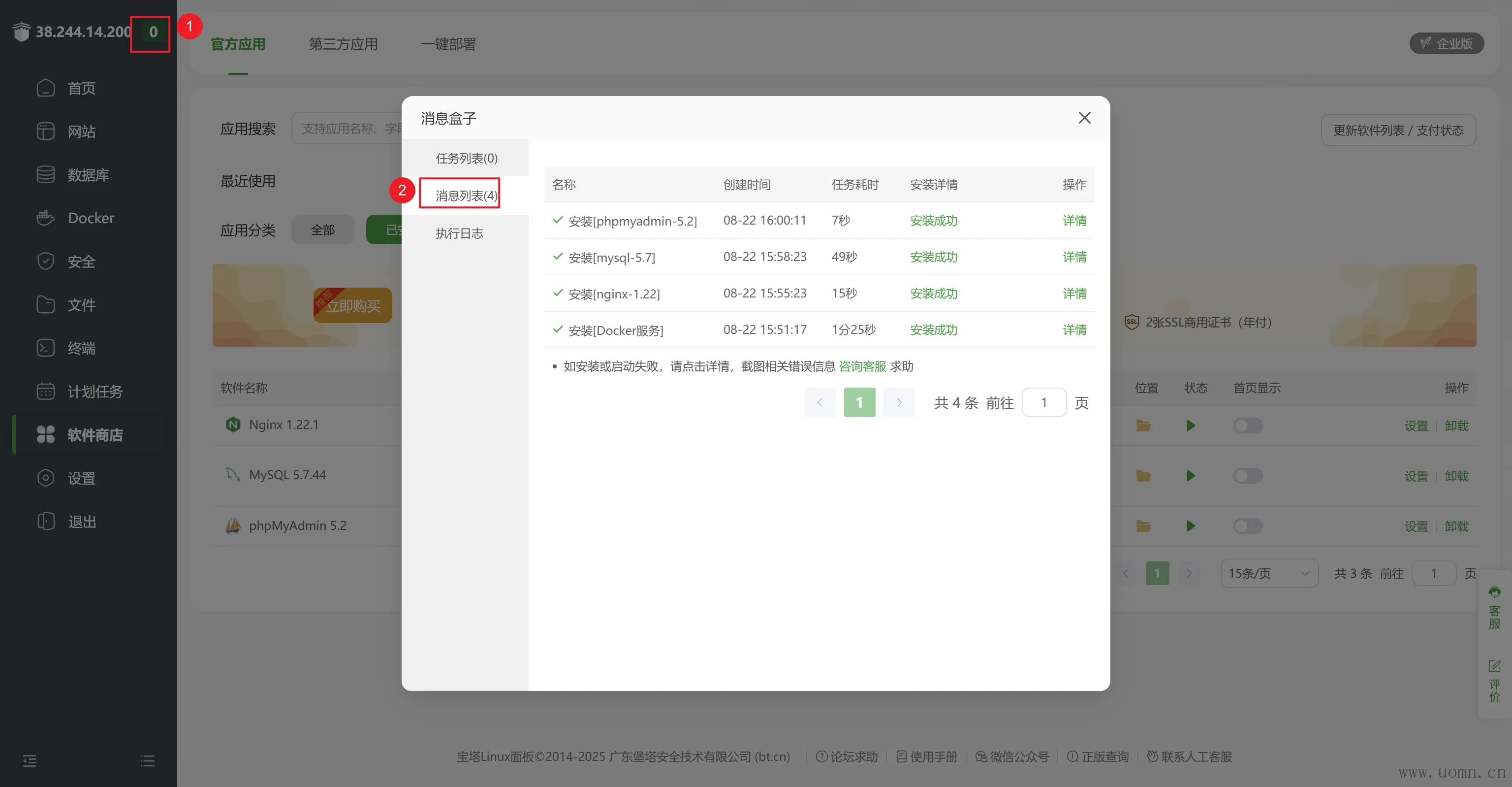Open the Docker sidebar icon
Image resolution: width=1512 pixels, height=787 pixels.
pos(45,218)
